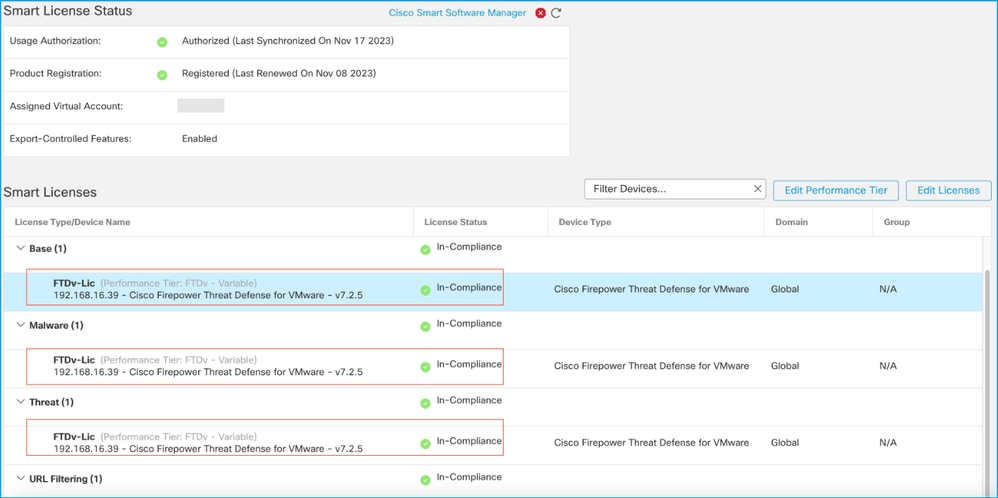Click the Device Type cell in Base row
The width and height of the screenshot is (998, 498).
click(x=652, y=289)
